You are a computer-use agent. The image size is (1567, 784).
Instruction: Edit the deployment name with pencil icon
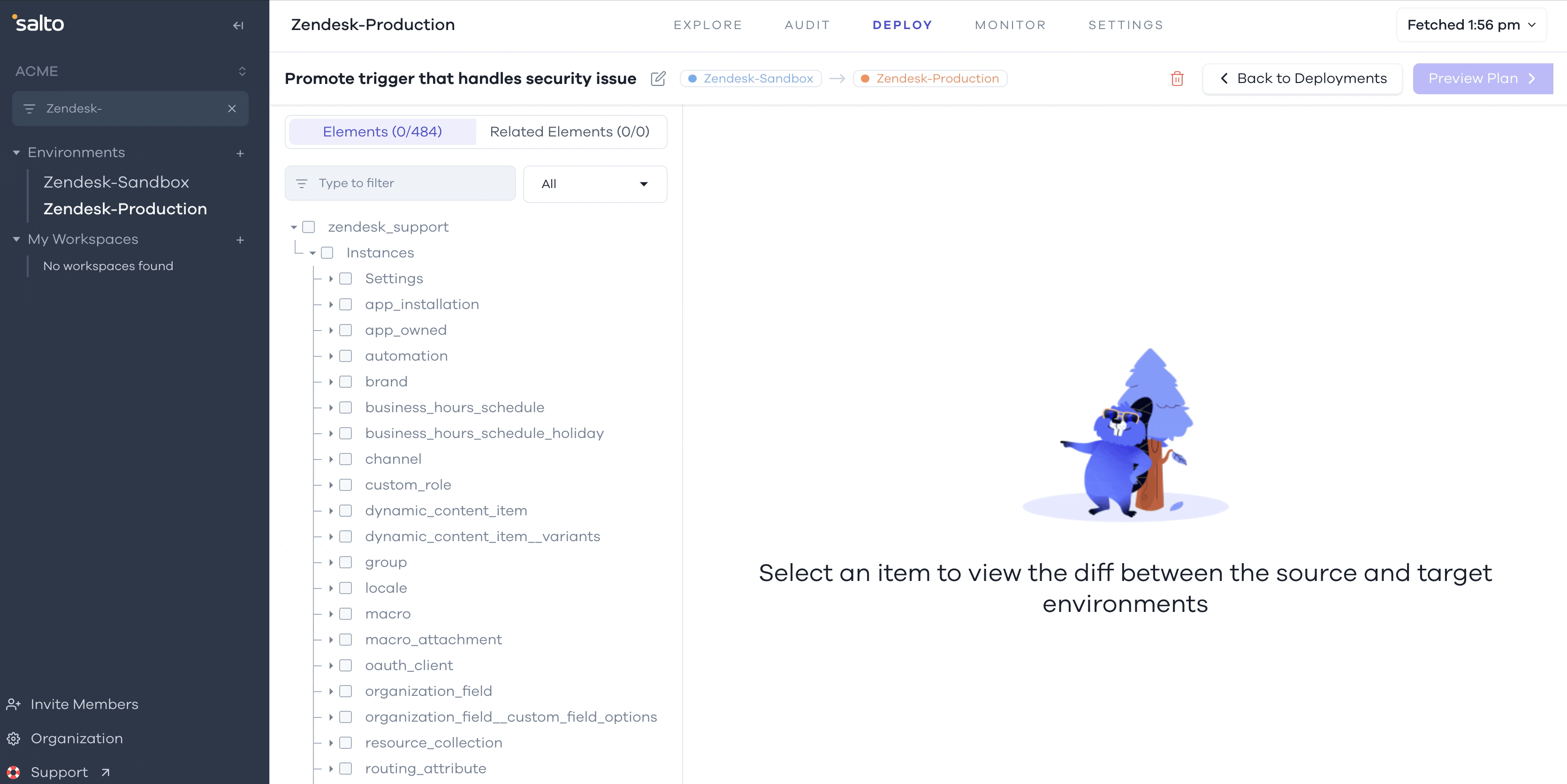(658, 78)
